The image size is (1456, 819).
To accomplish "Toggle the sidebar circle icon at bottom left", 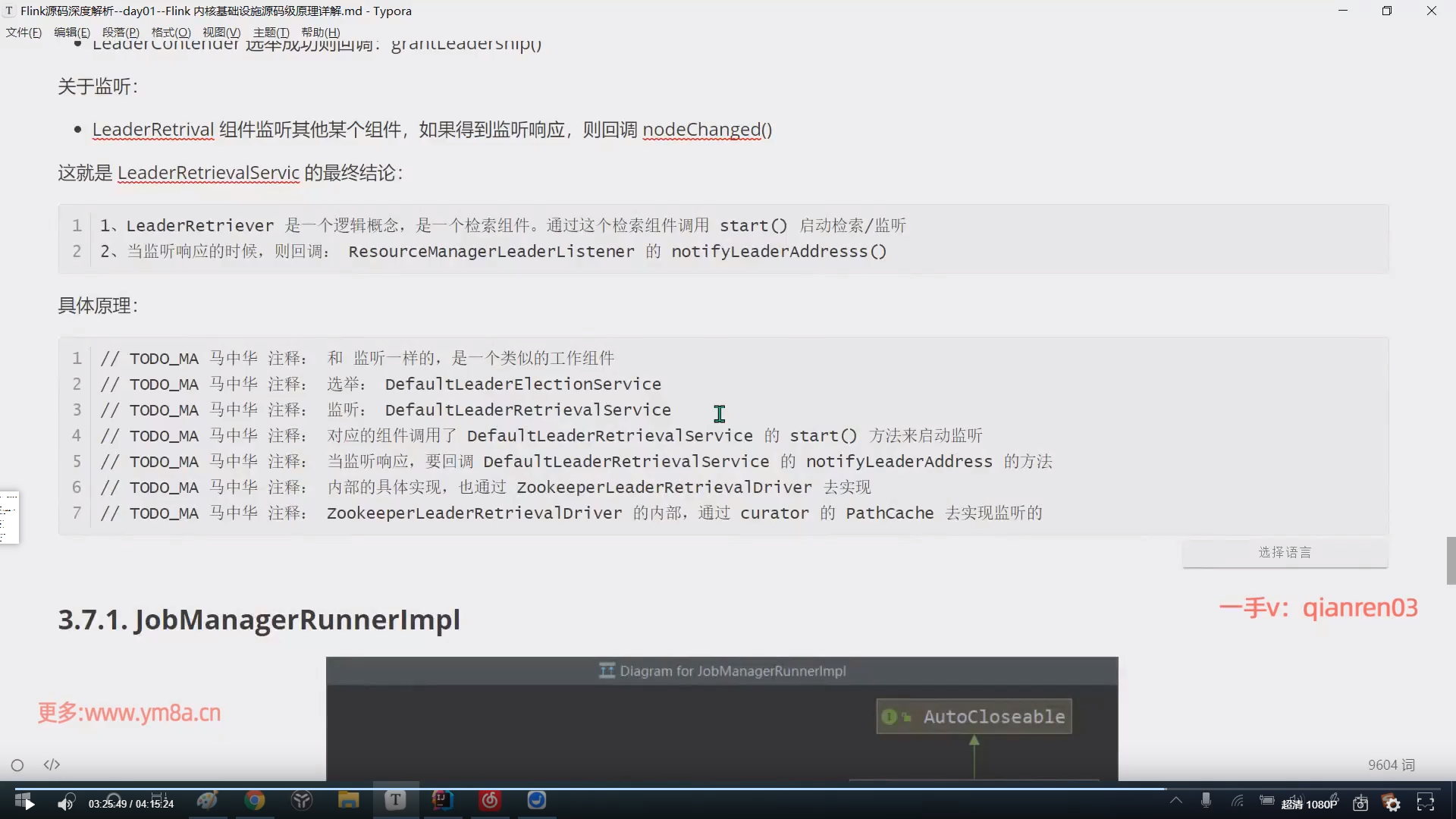I will 17,765.
